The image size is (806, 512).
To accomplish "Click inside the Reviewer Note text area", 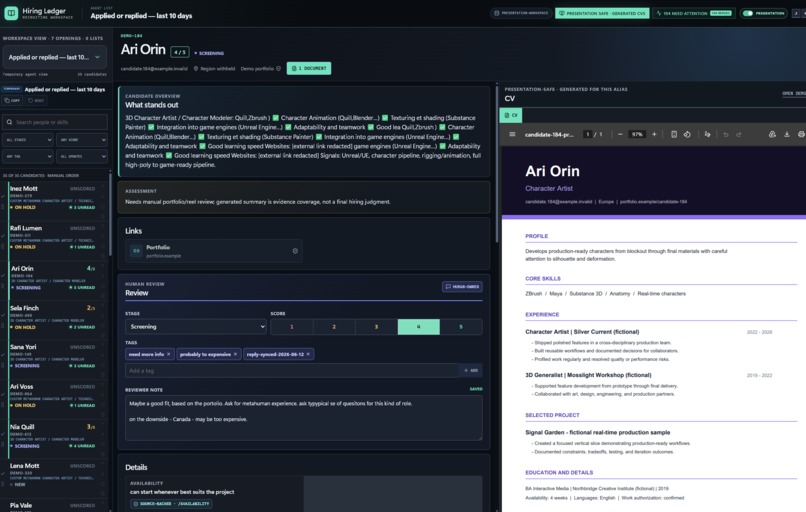I will click(x=303, y=417).
